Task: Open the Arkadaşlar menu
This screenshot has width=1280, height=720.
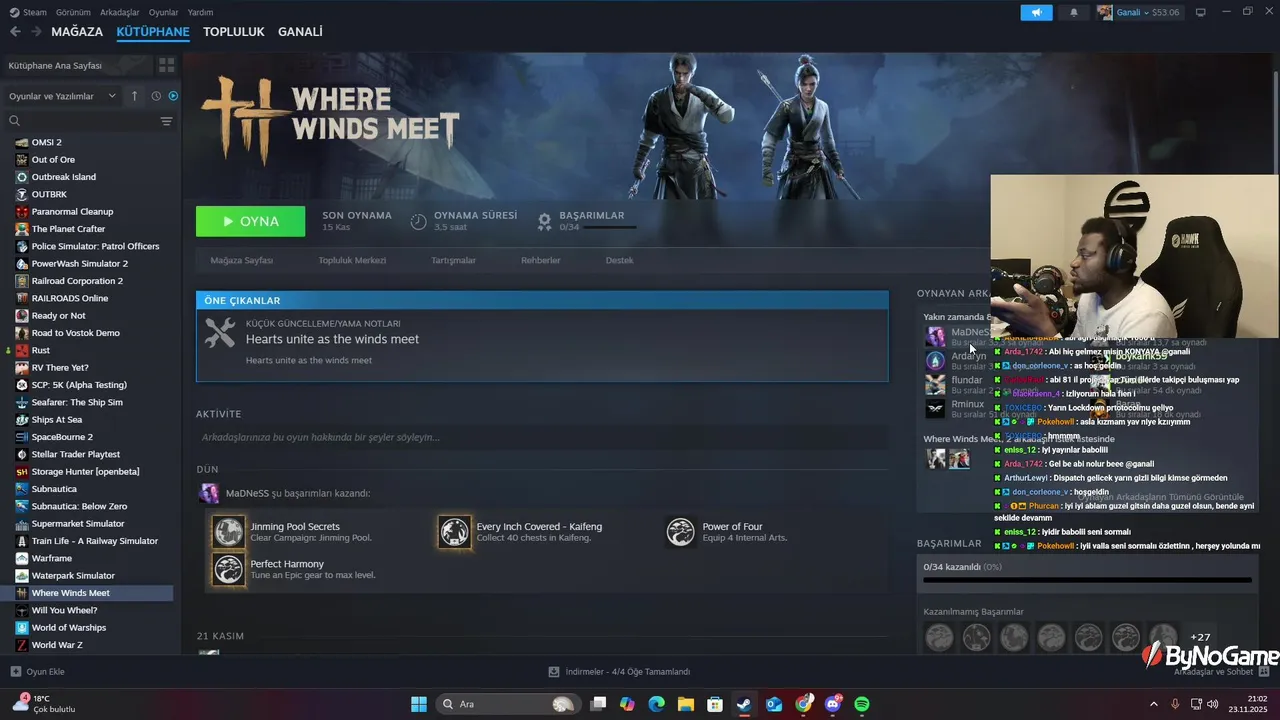Action: click(x=120, y=12)
